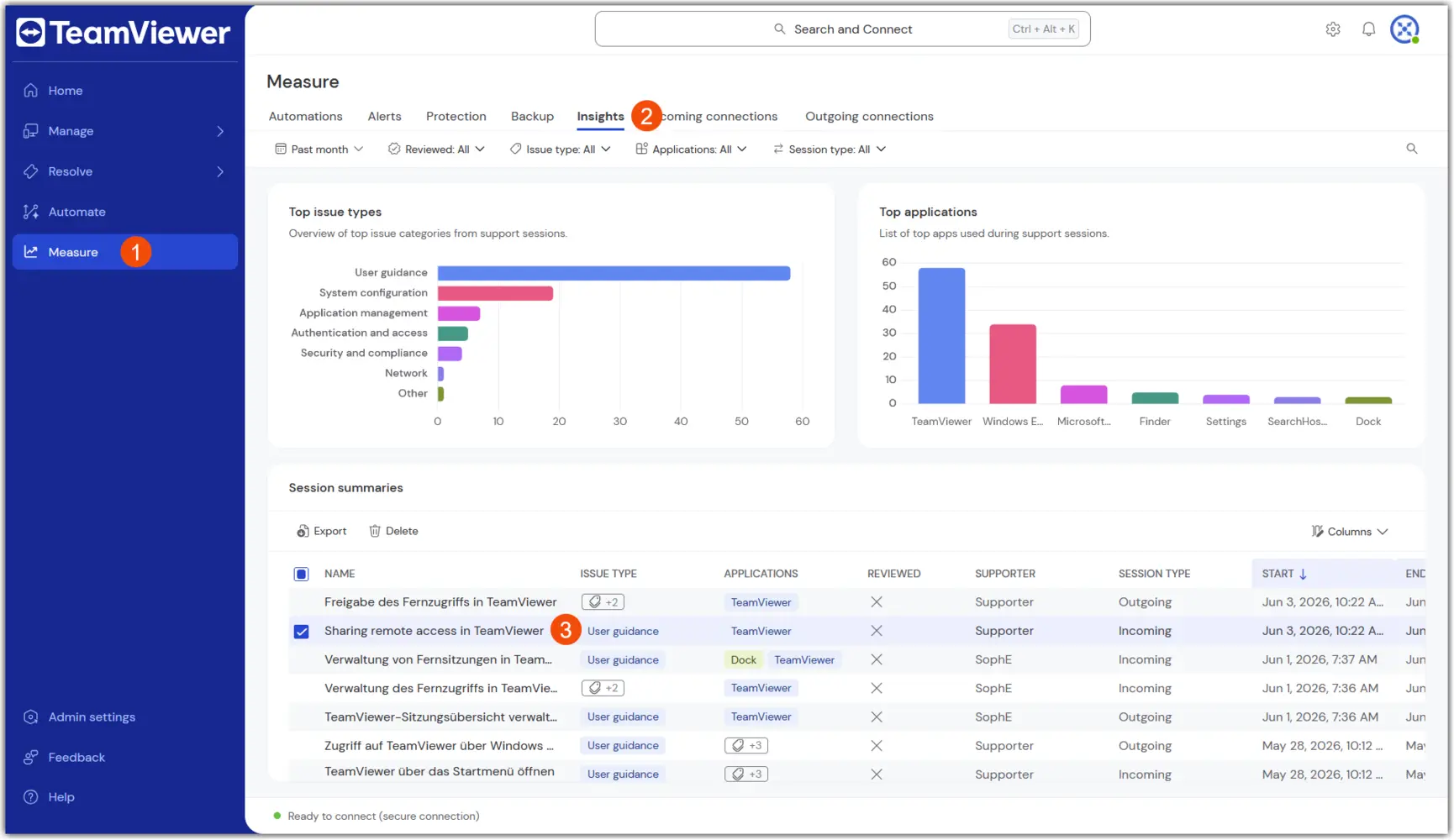The height and width of the screenshot is (840, 1454).
Task: Select the Insights tab
Action: coord(600,117)
